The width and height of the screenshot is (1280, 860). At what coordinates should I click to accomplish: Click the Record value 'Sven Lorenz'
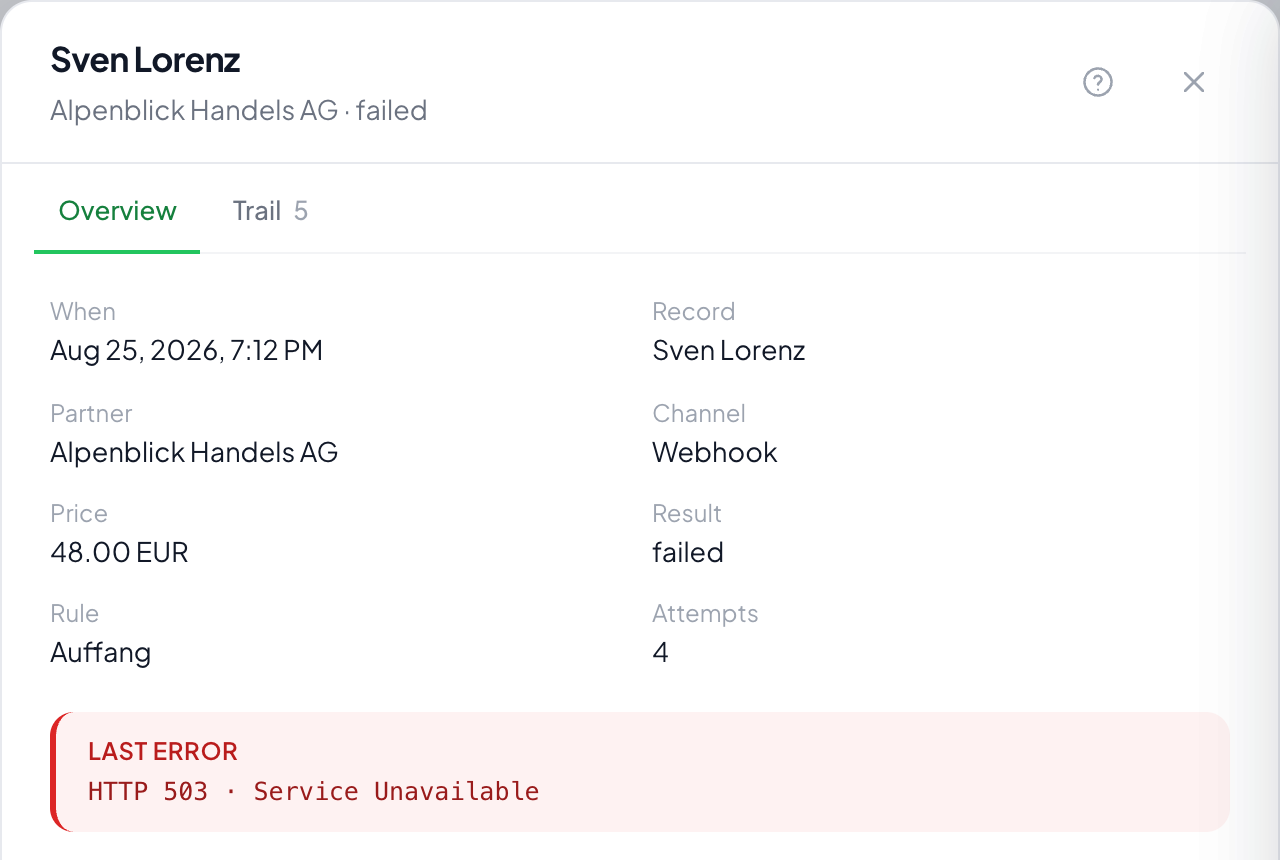(729, 351)
